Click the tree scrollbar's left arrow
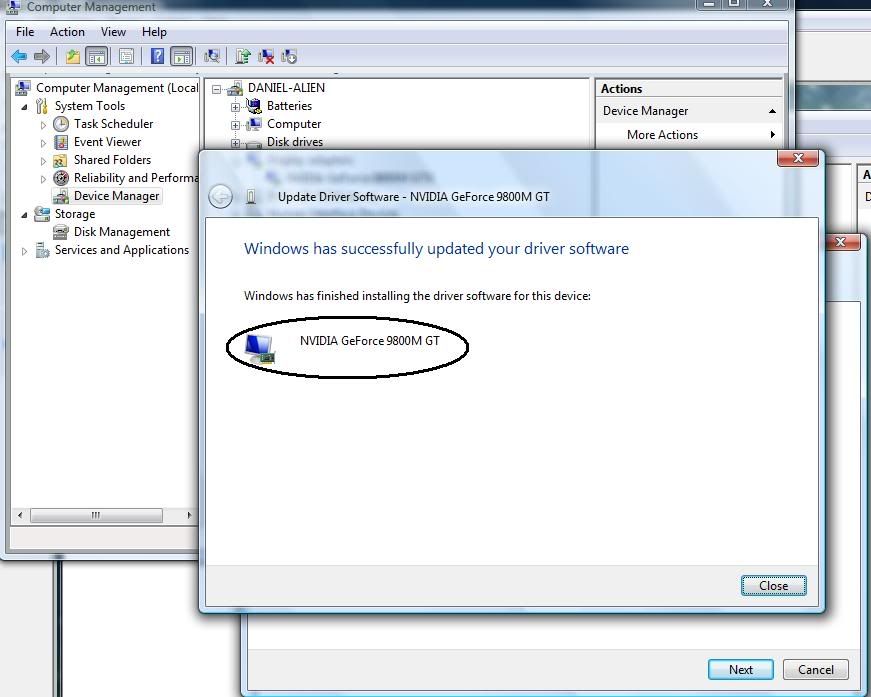This screenshot has width=871, height=697. tap(20, 515)
